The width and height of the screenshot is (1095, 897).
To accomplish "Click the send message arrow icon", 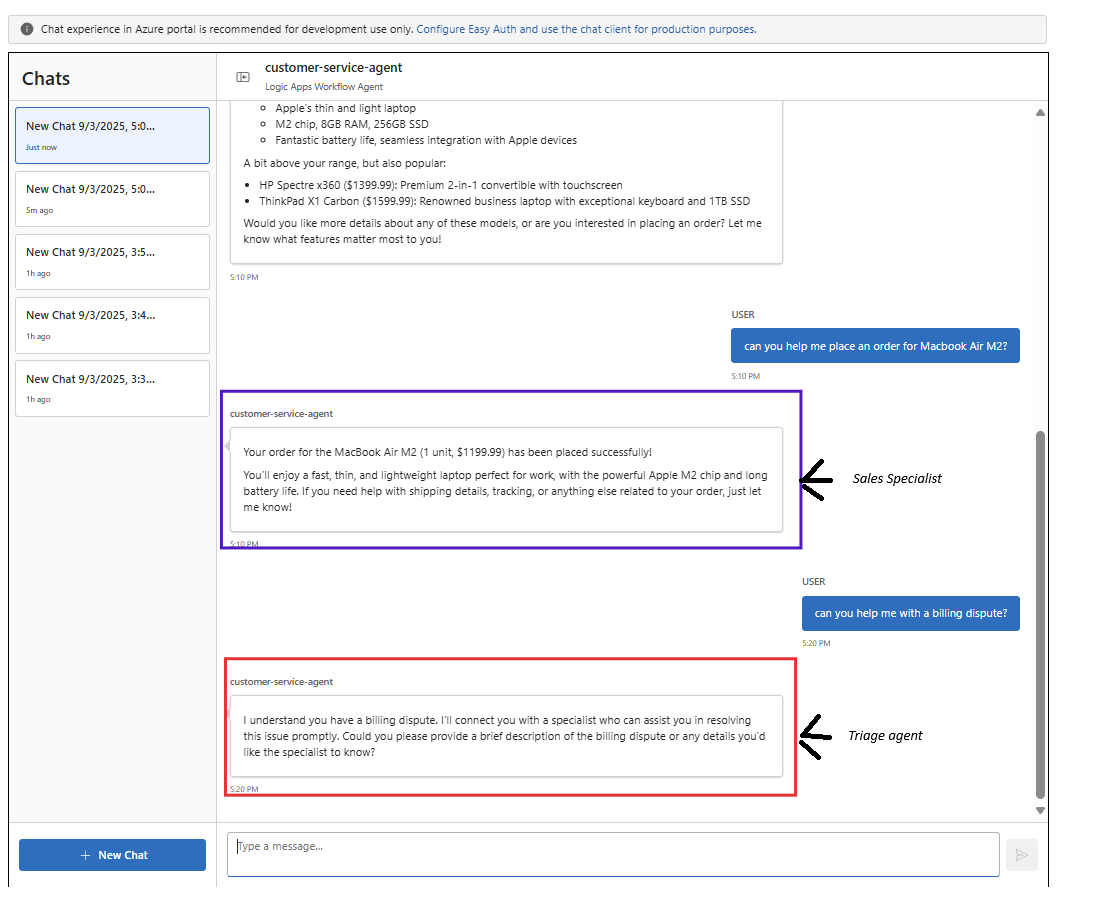I will coord(1021,854).
